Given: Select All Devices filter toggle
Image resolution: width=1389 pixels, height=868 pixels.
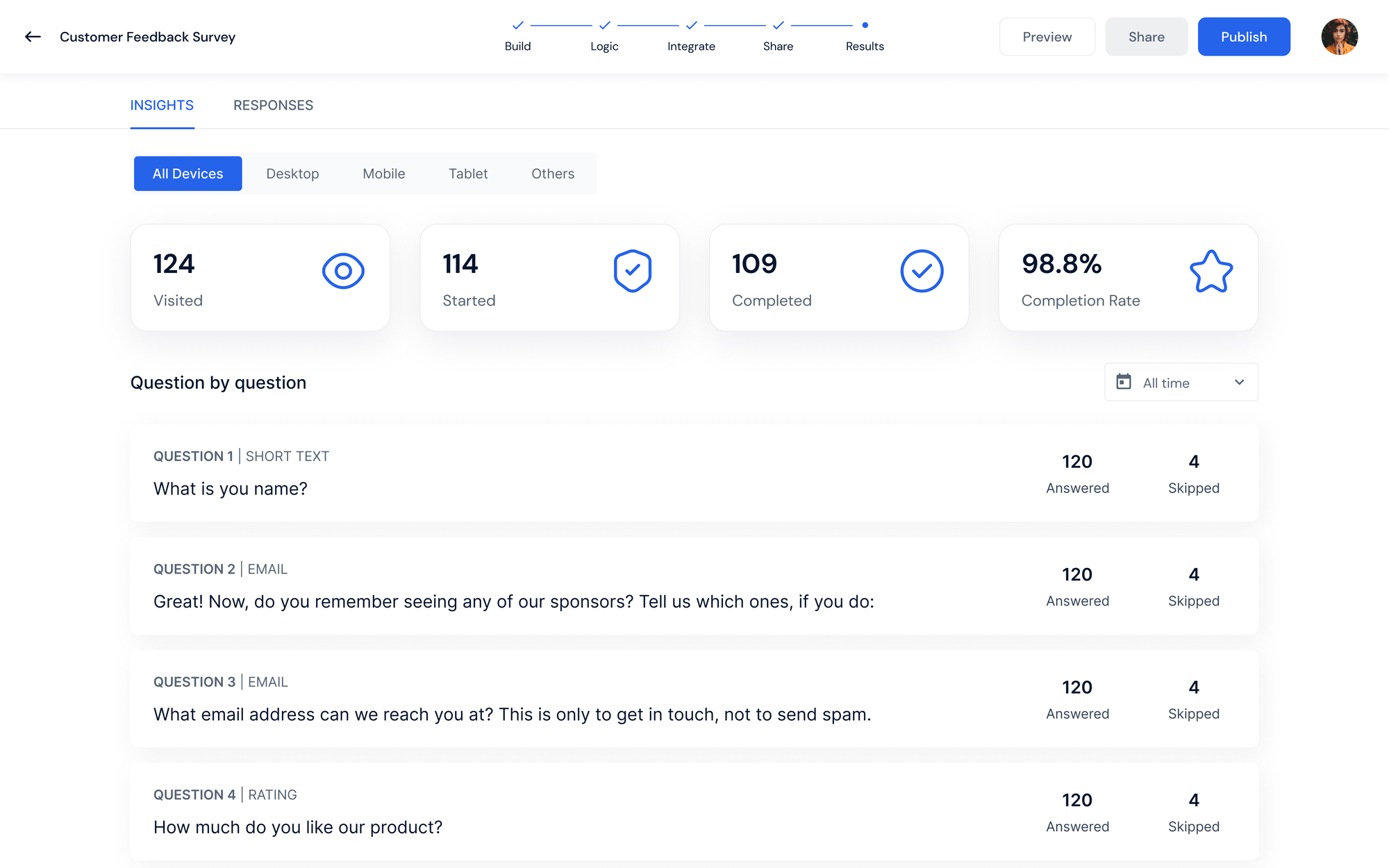Looking at the screenshot, I should pos(187,173).
